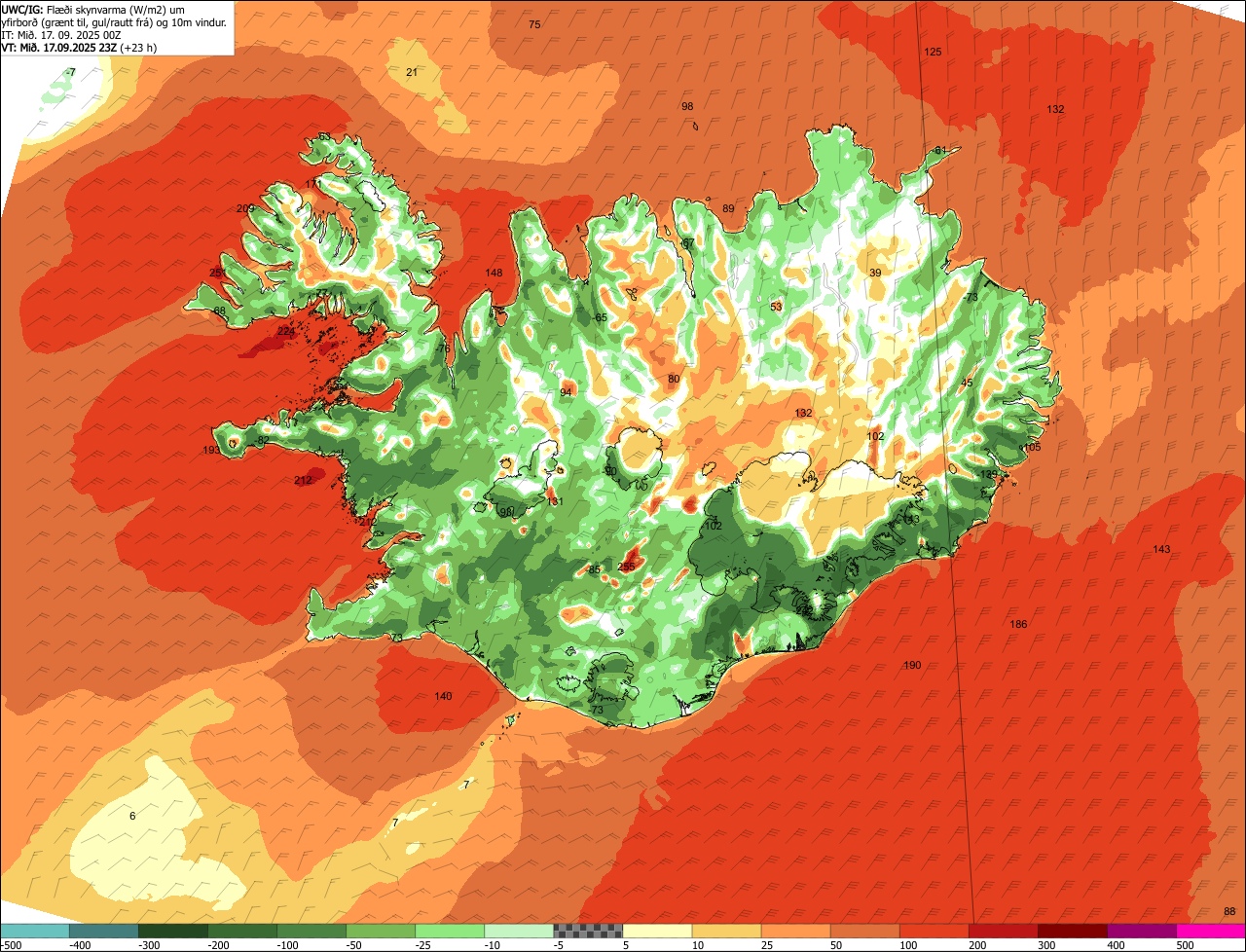Click the value 53 in north Iceland
The height and width of the screenshot is (952, 1246).
pyautogui.click(x=776, y=307)
